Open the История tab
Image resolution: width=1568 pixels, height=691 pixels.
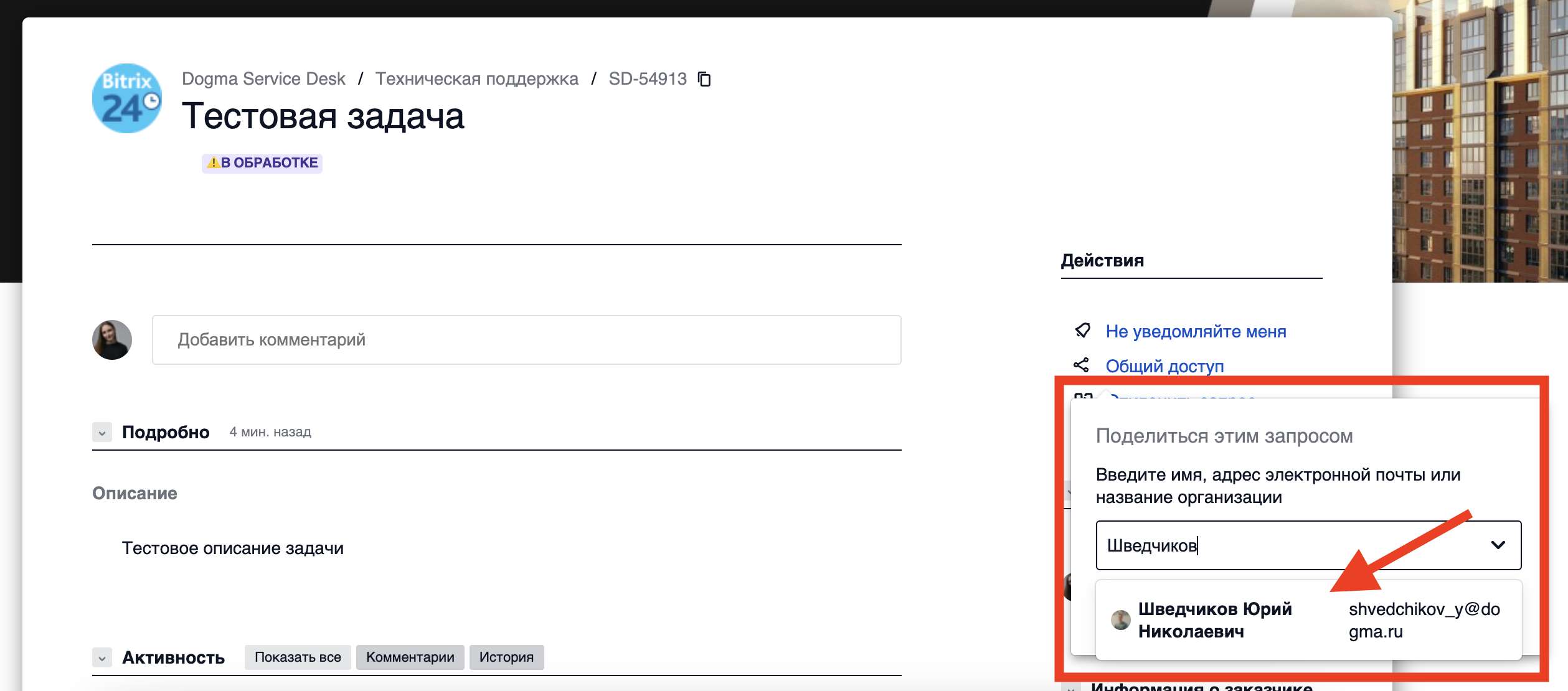click(x=506, y=657)
